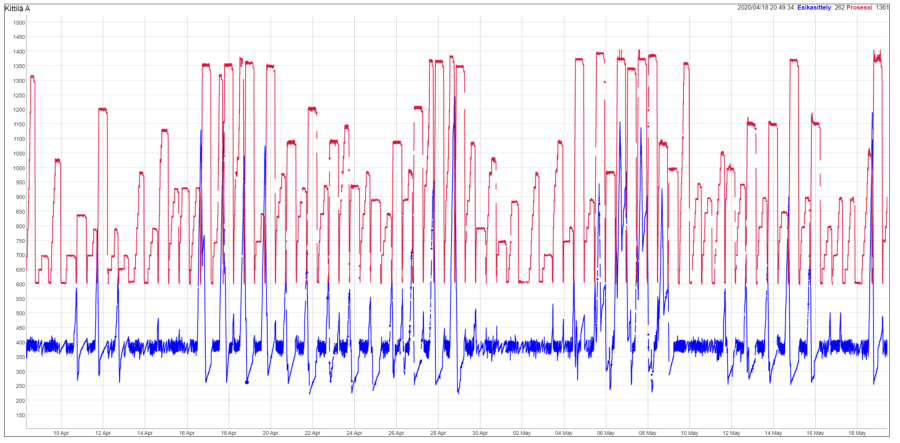Screen dimensions: 900x443
Task: Click the 14 May tick label
Action: pyautogui.click(x=773, y=433)
